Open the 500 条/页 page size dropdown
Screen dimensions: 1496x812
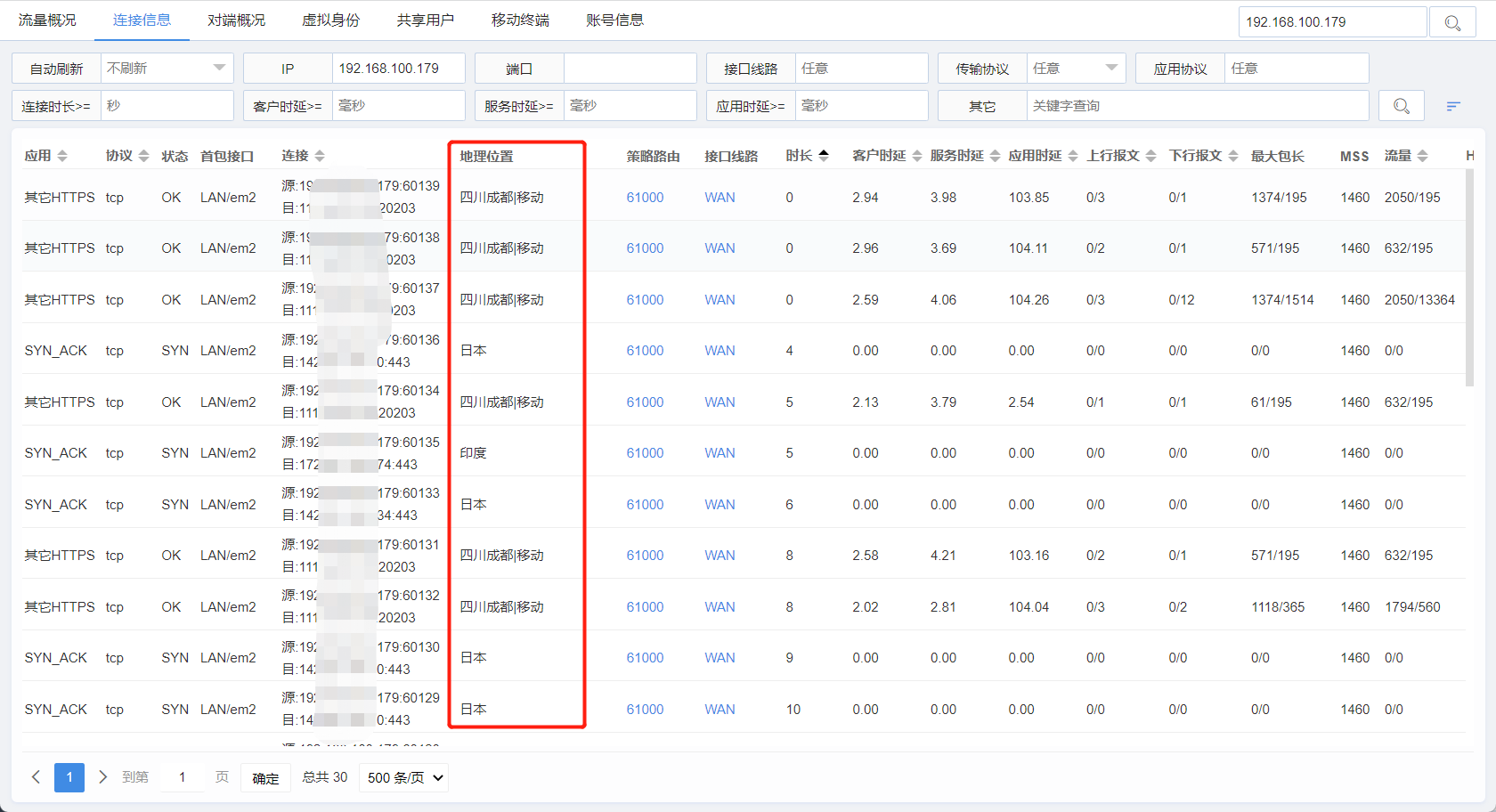(x=403, y=777)
